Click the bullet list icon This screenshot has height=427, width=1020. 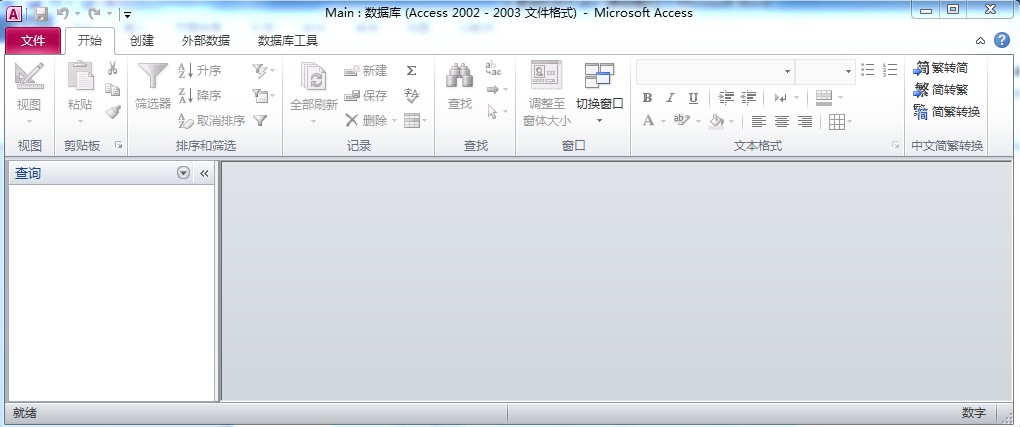coord(868,70)
